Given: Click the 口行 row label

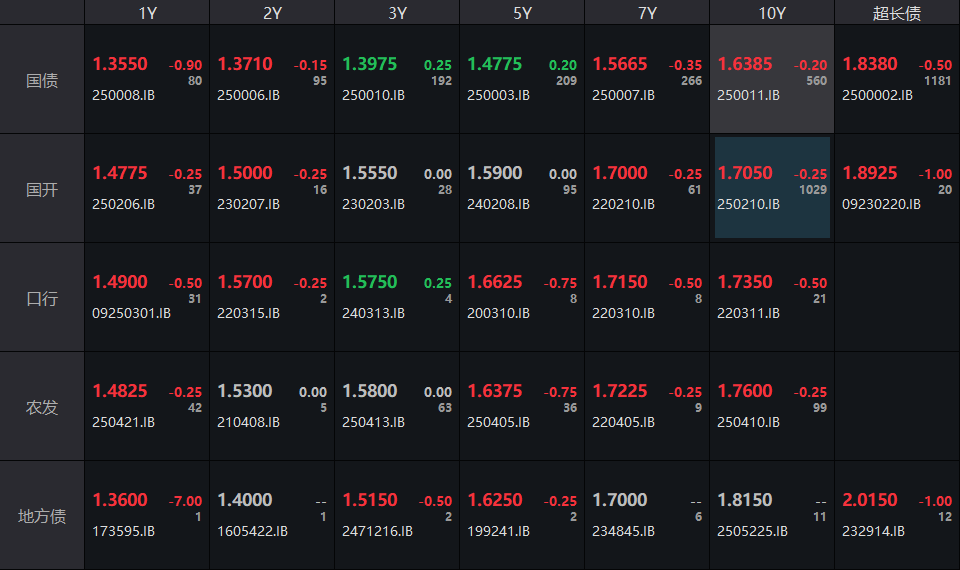Looking at the screenshot, I should click(x=42, y=298).
